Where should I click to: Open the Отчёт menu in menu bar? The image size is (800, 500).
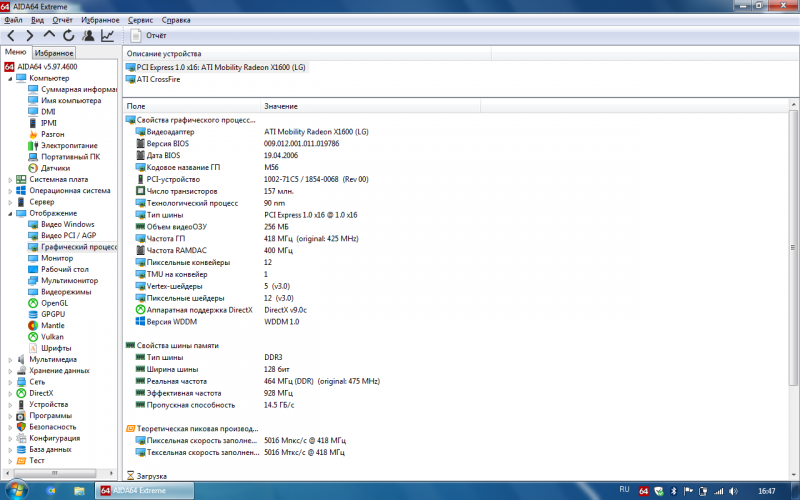[x=62, y=20]
